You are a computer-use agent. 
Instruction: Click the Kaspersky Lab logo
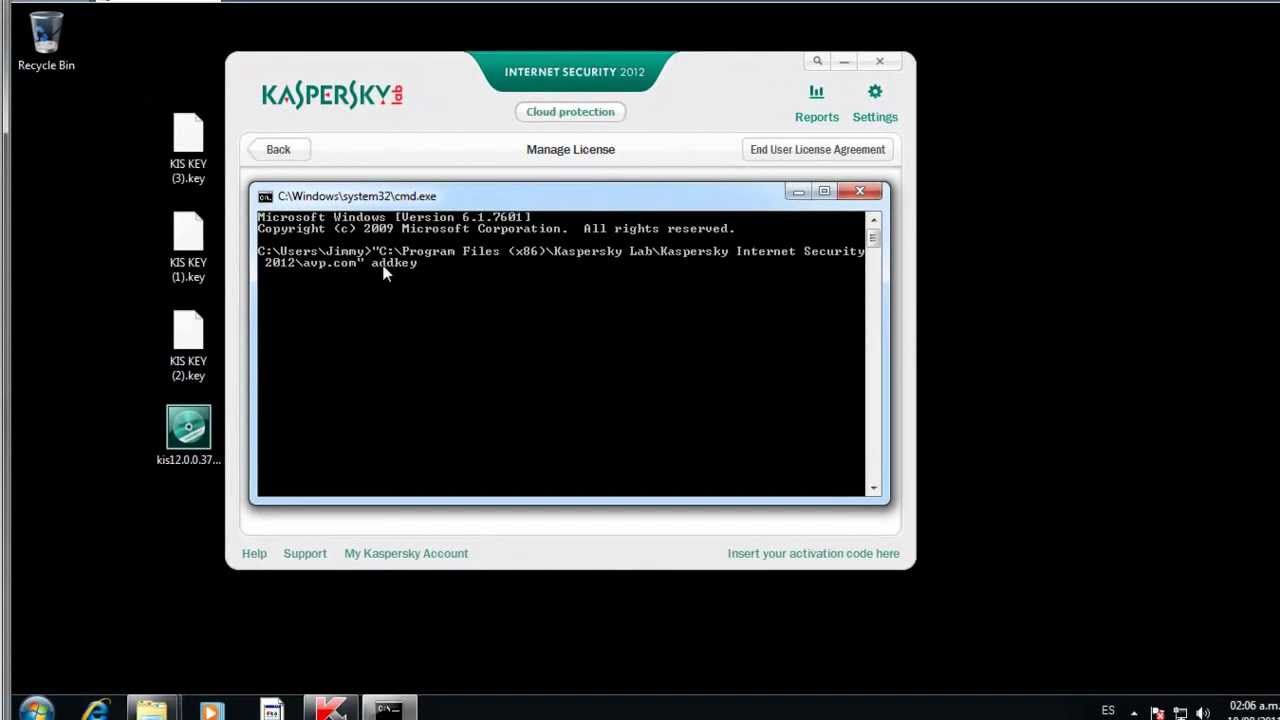pyautogui.click(x=332, y=95)
